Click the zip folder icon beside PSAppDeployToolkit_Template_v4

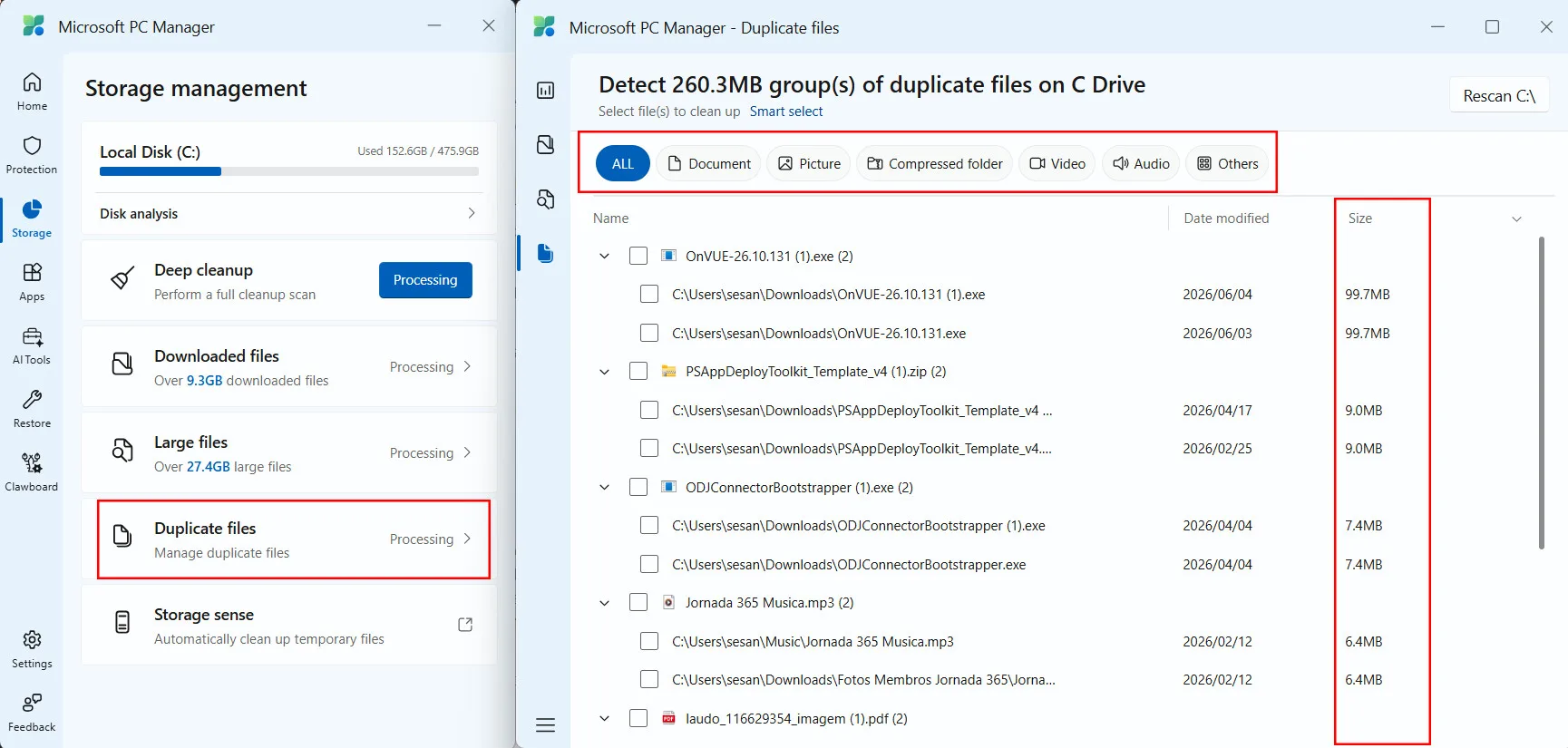click(x=668, y=371)
